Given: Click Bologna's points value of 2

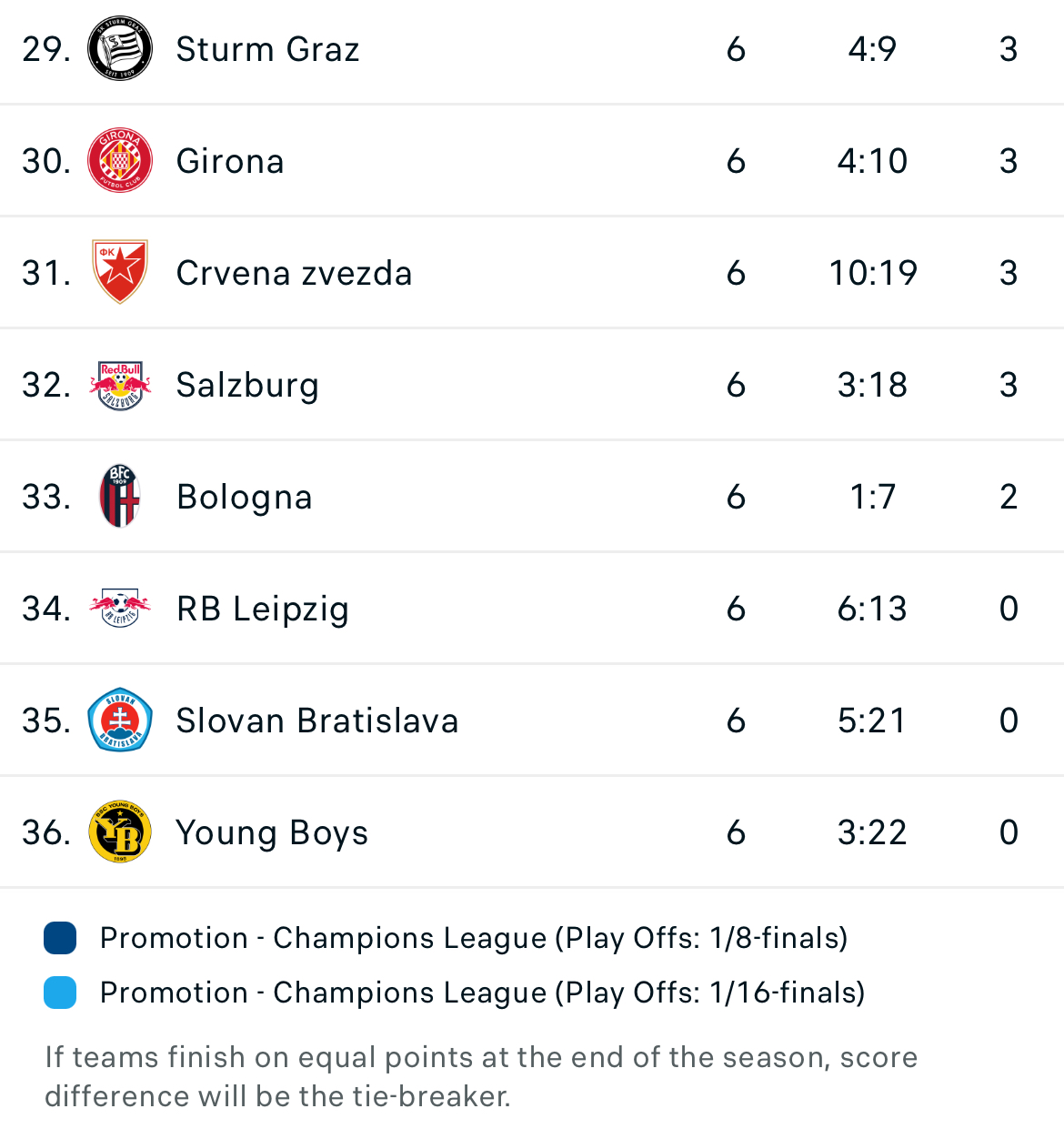Looking at the screenshot, I should coord(1009,497).
